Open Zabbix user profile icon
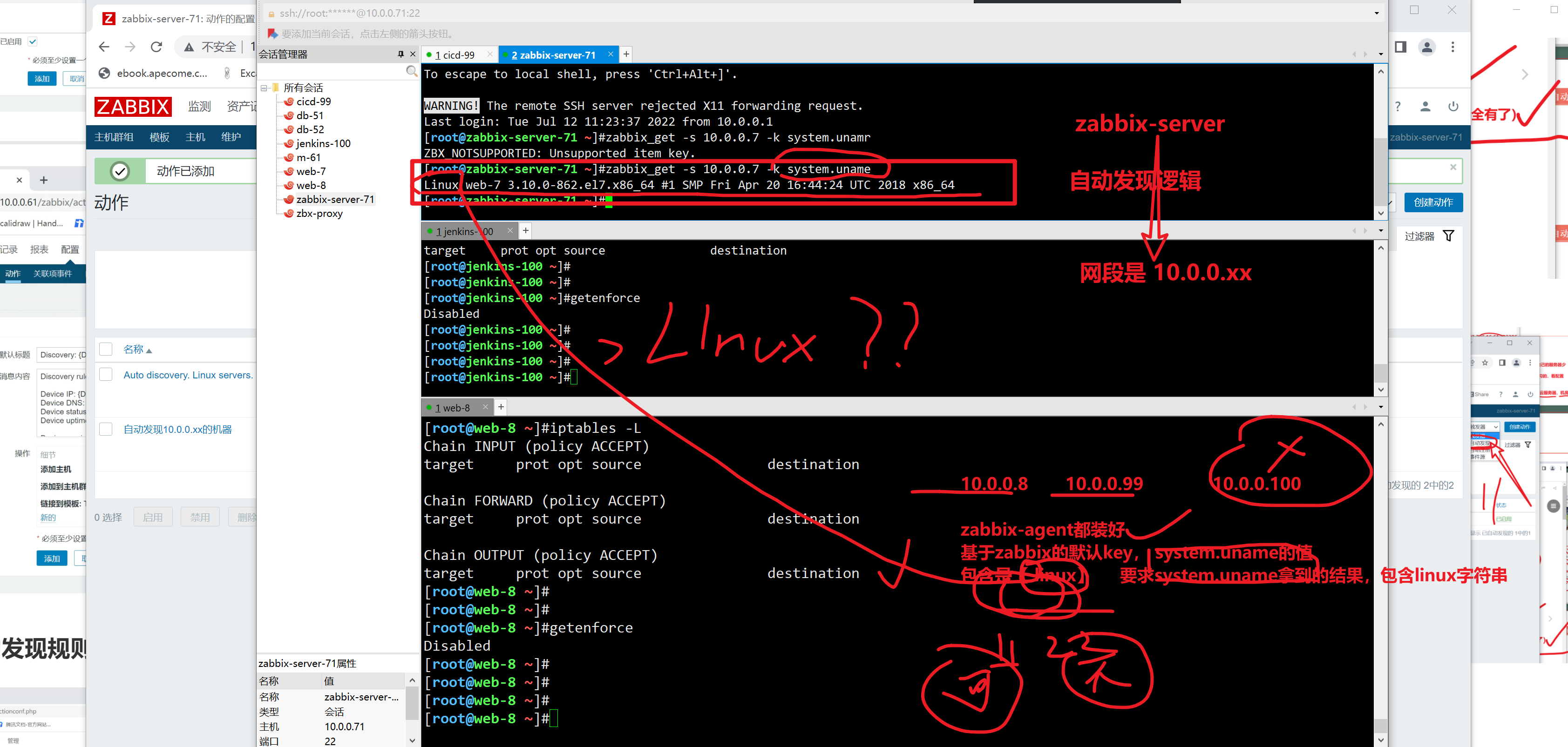 pos(1425,107)
